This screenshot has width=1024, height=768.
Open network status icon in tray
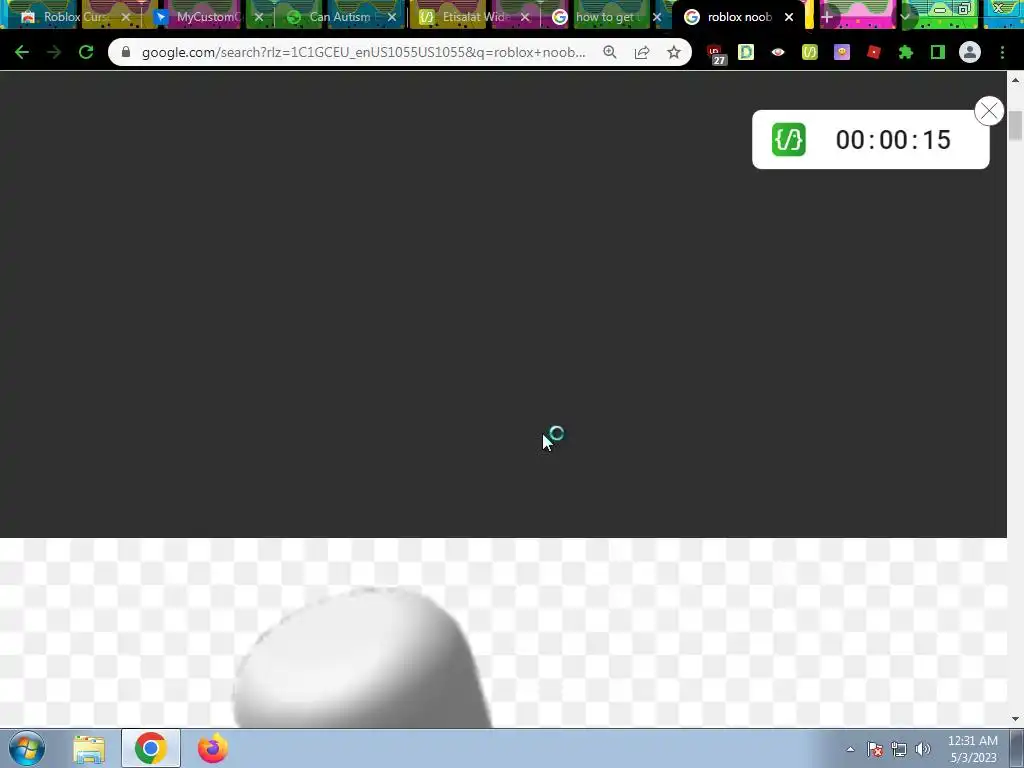[x=899, y=749]
